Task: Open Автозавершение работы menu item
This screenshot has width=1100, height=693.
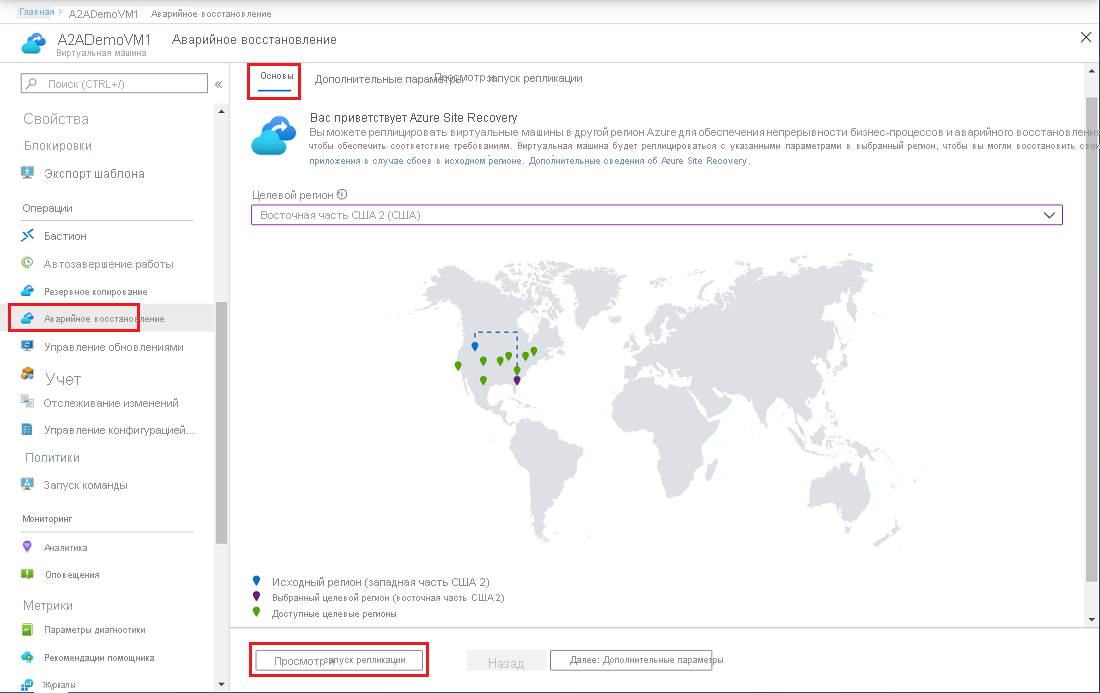Action: [109, 264]
